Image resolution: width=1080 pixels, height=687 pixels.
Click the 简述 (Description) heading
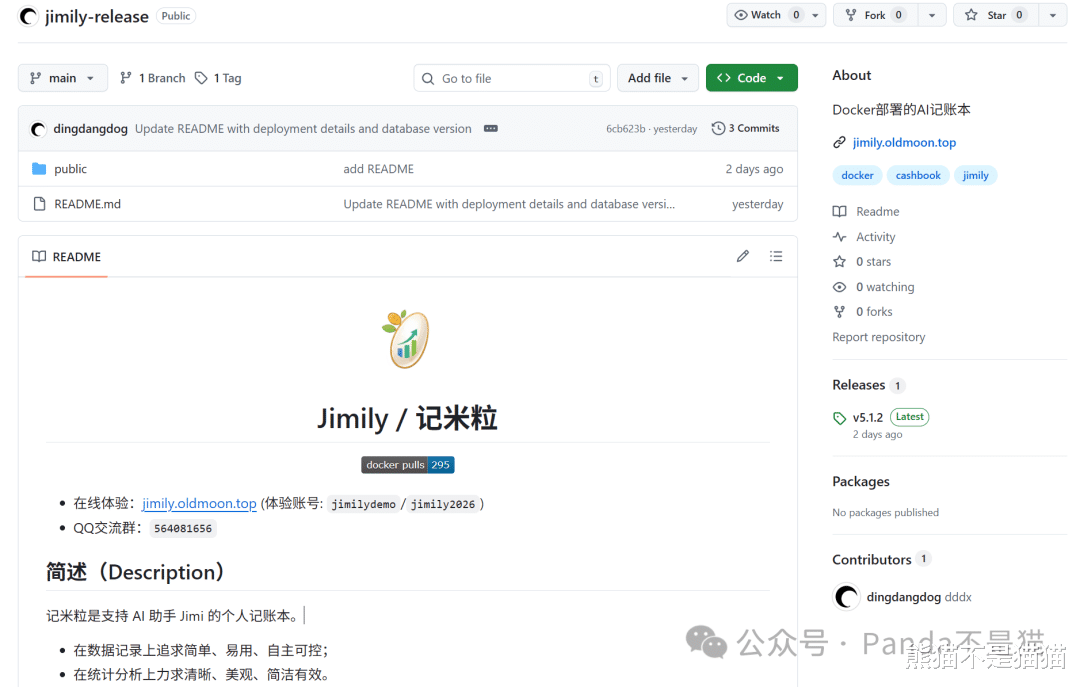tap(135, 572)
